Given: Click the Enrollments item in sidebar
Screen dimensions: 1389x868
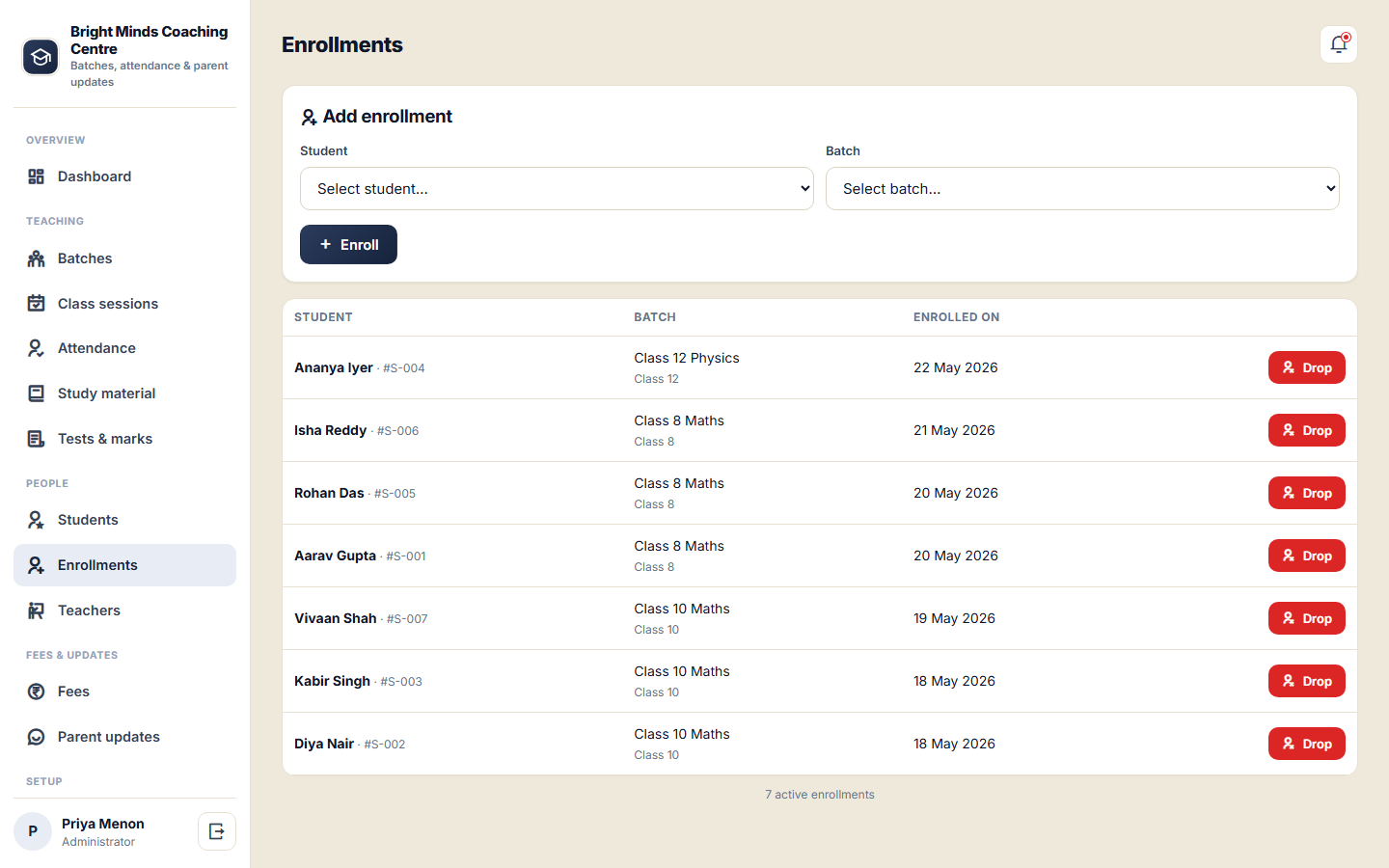Looking at the screenshot, I should pyautogui.click(x=124, y=565).
